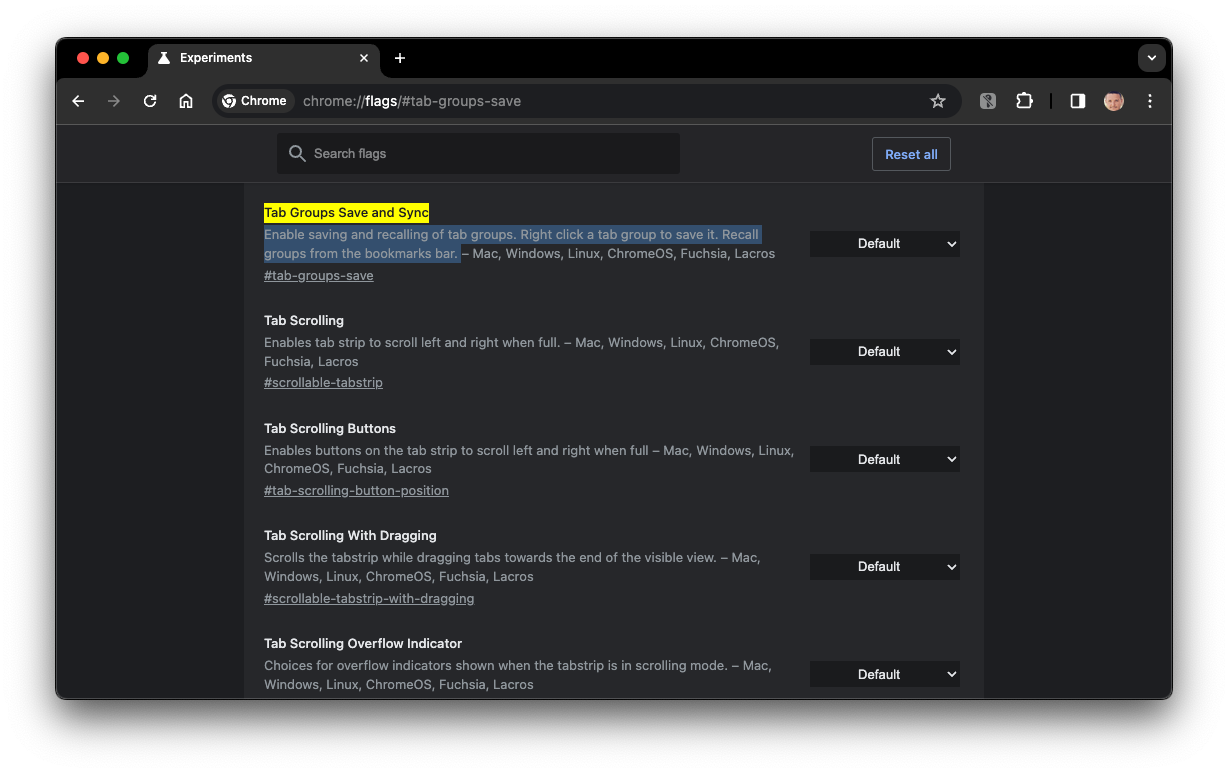Click the highlighted Tab Groups description text

pos(512,244)
